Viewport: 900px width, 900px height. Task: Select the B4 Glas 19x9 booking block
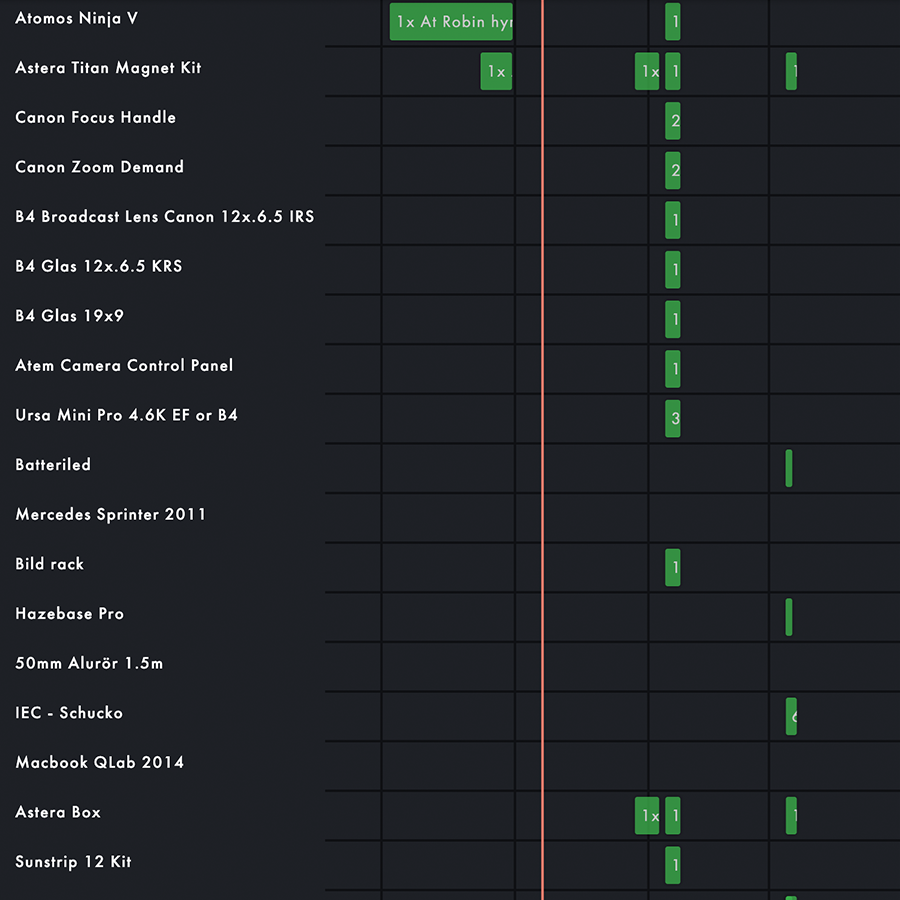[x=673, y=320]
